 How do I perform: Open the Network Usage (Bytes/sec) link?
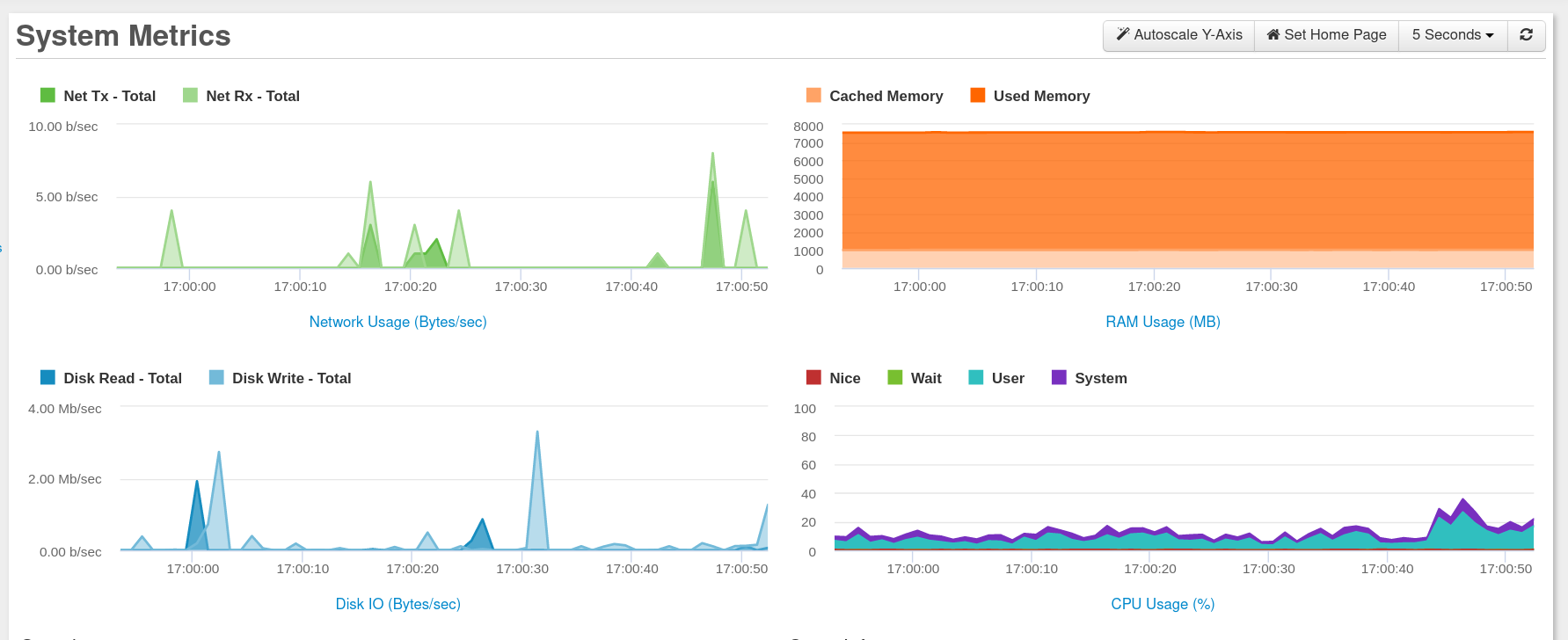[397, 322]
